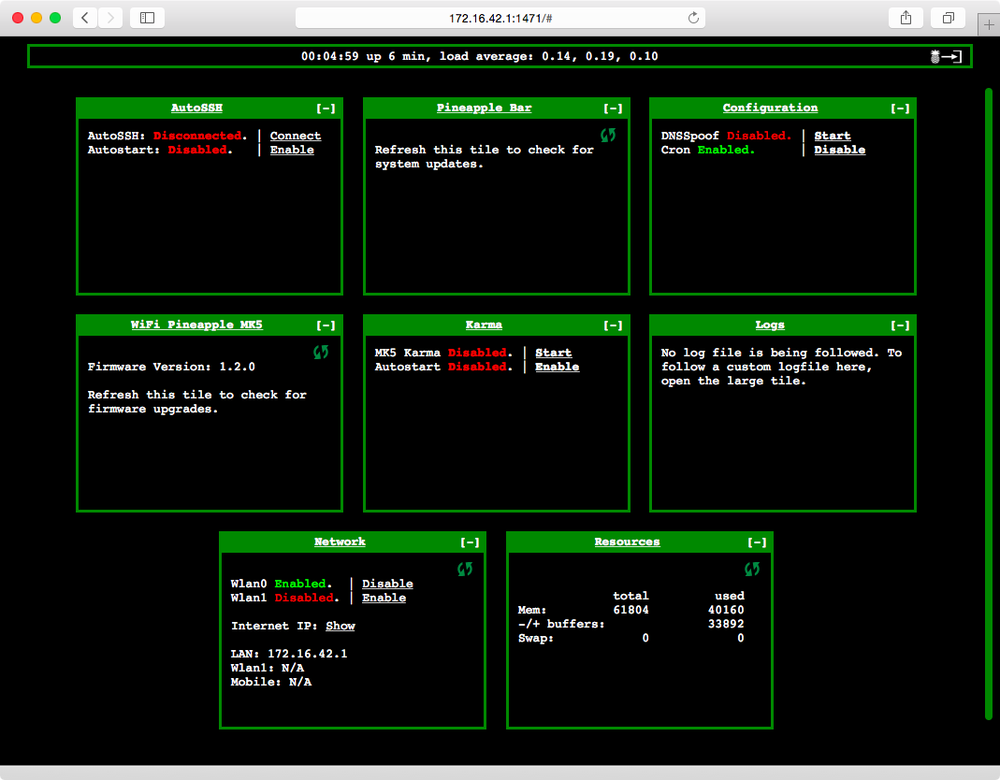Open the AutoSSH large tile
Image resolution: width=1000 pixels, height=780 pixels.
[x=196, y=108]
